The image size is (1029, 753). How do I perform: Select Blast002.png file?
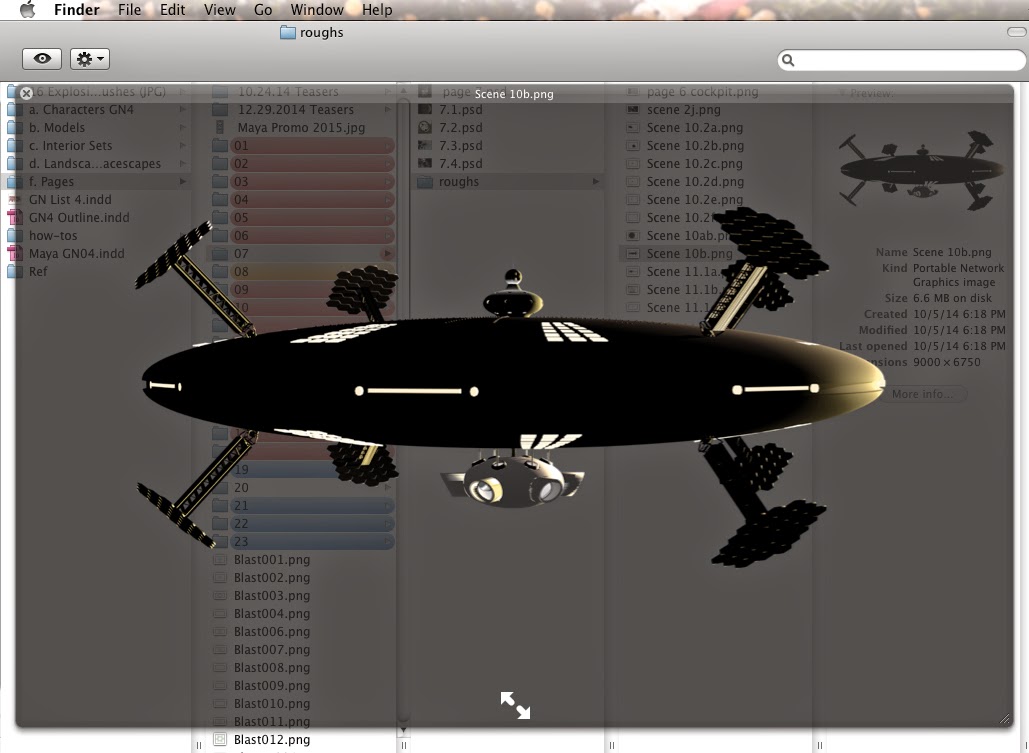272,578
